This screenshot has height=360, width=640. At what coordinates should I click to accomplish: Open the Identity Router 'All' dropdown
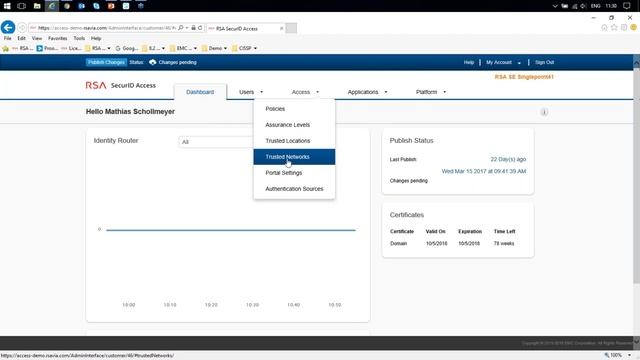tap(216, 142)
